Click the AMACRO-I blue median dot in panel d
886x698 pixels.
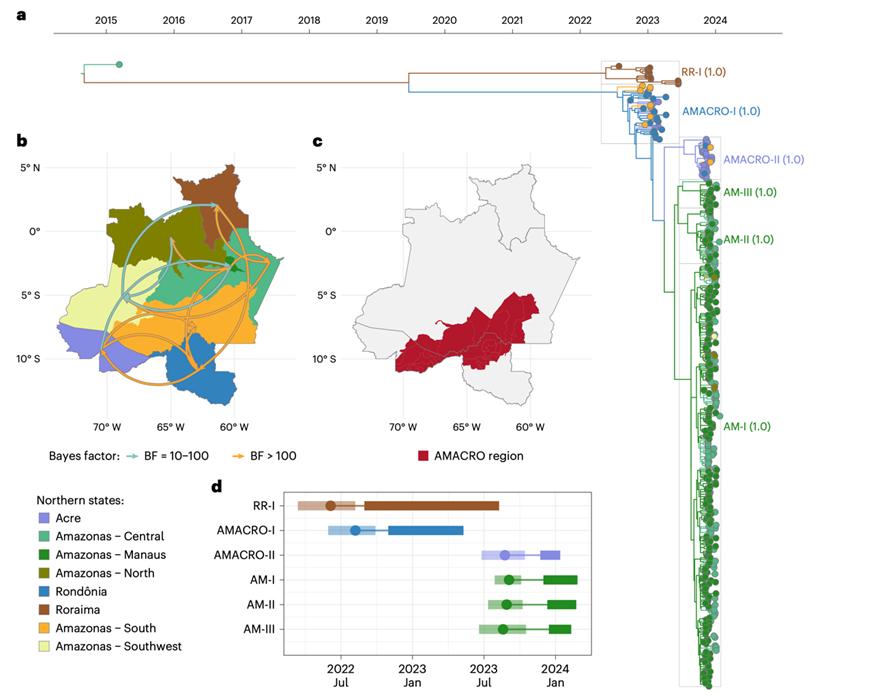pyautogui.click(x=355, y=530)
